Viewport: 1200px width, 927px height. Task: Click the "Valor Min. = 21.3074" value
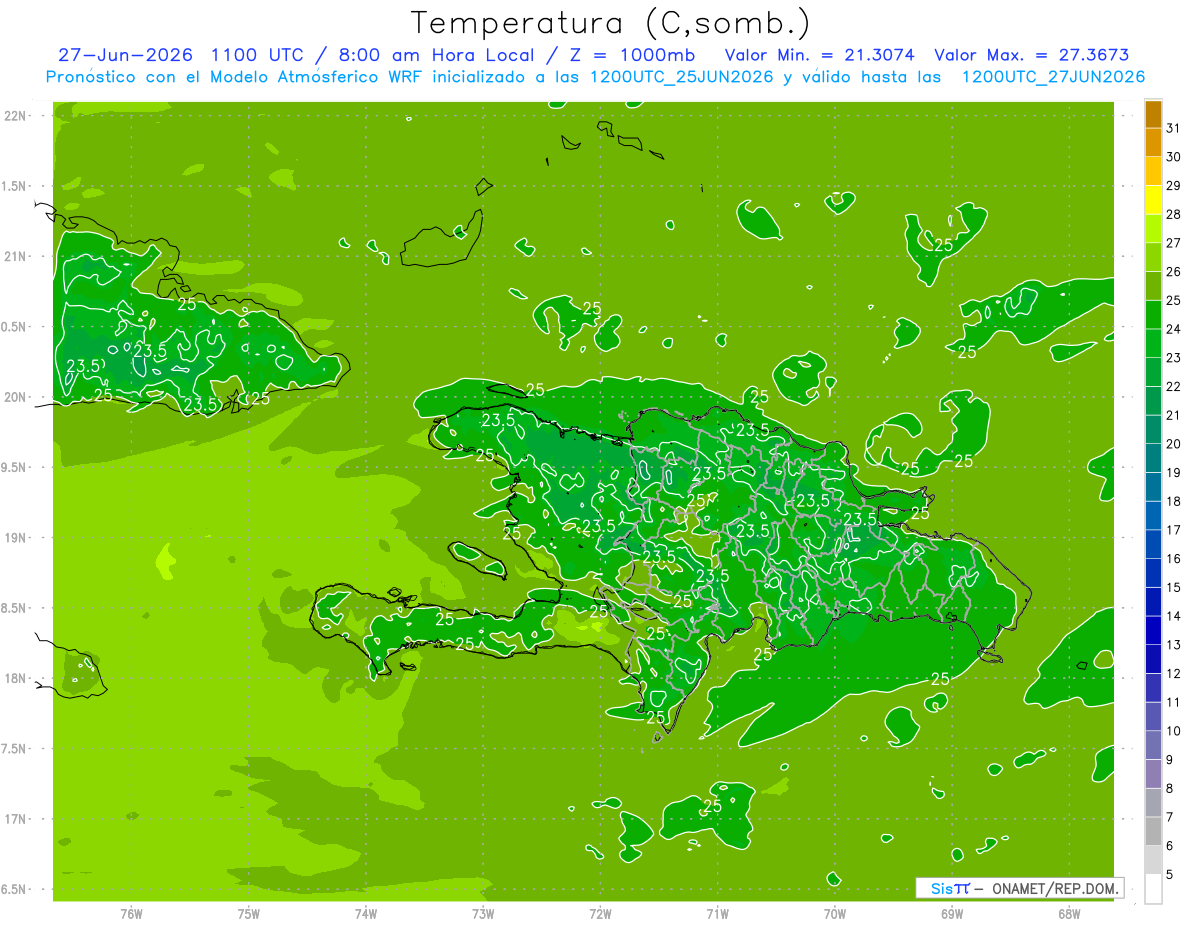(820, 55)
